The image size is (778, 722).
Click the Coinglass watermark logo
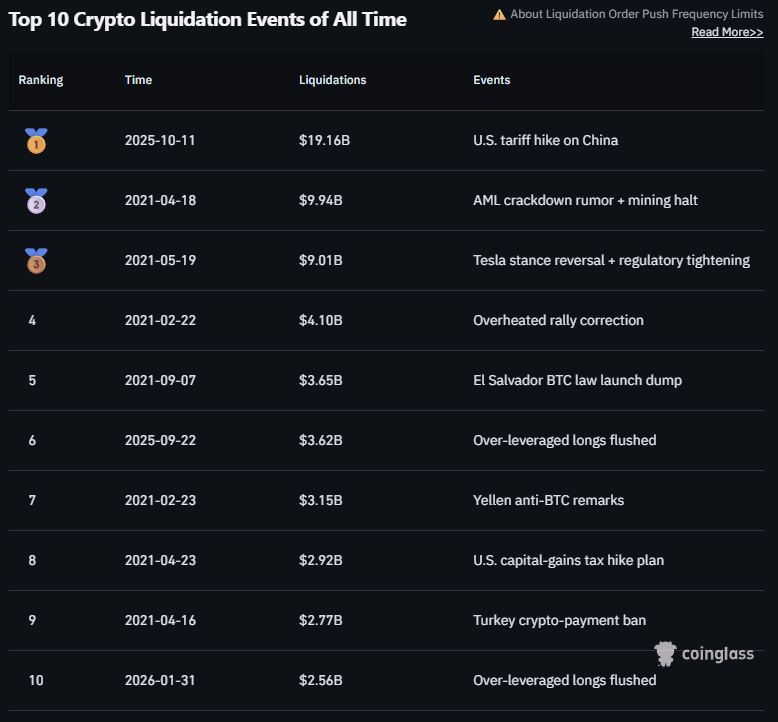coord(704,654)
